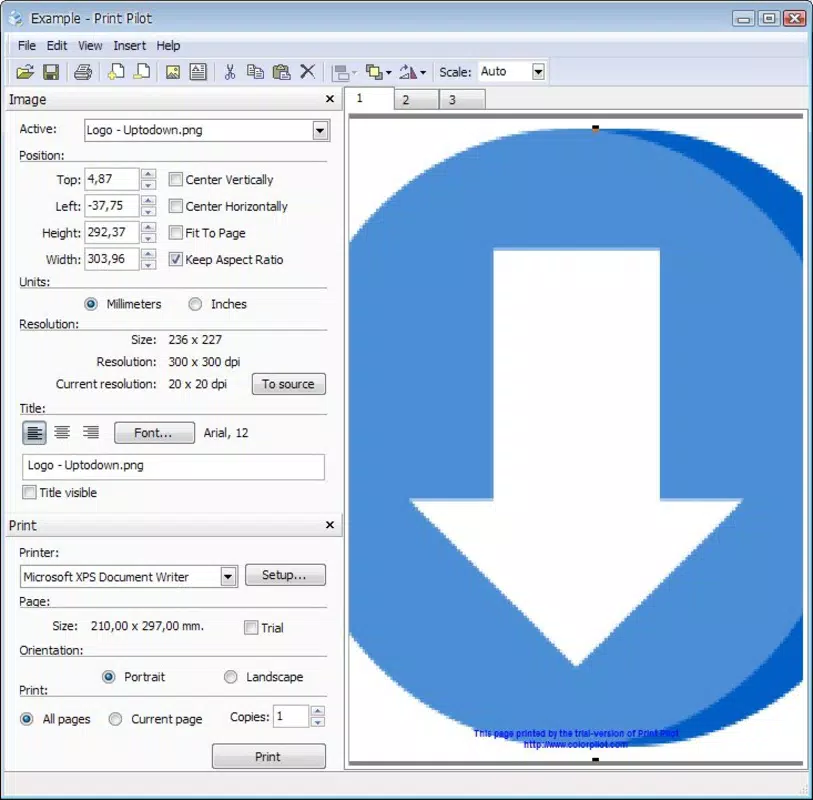
Task: Switch to page tab 3
Action: click(x=462, y=100)
